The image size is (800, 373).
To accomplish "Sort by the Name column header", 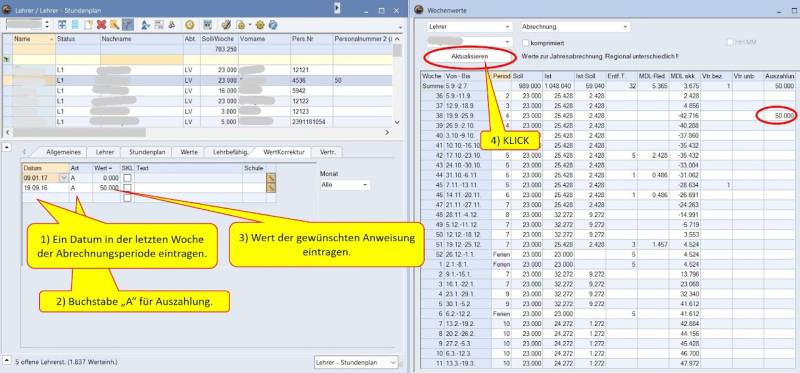I will click(34, 39).
